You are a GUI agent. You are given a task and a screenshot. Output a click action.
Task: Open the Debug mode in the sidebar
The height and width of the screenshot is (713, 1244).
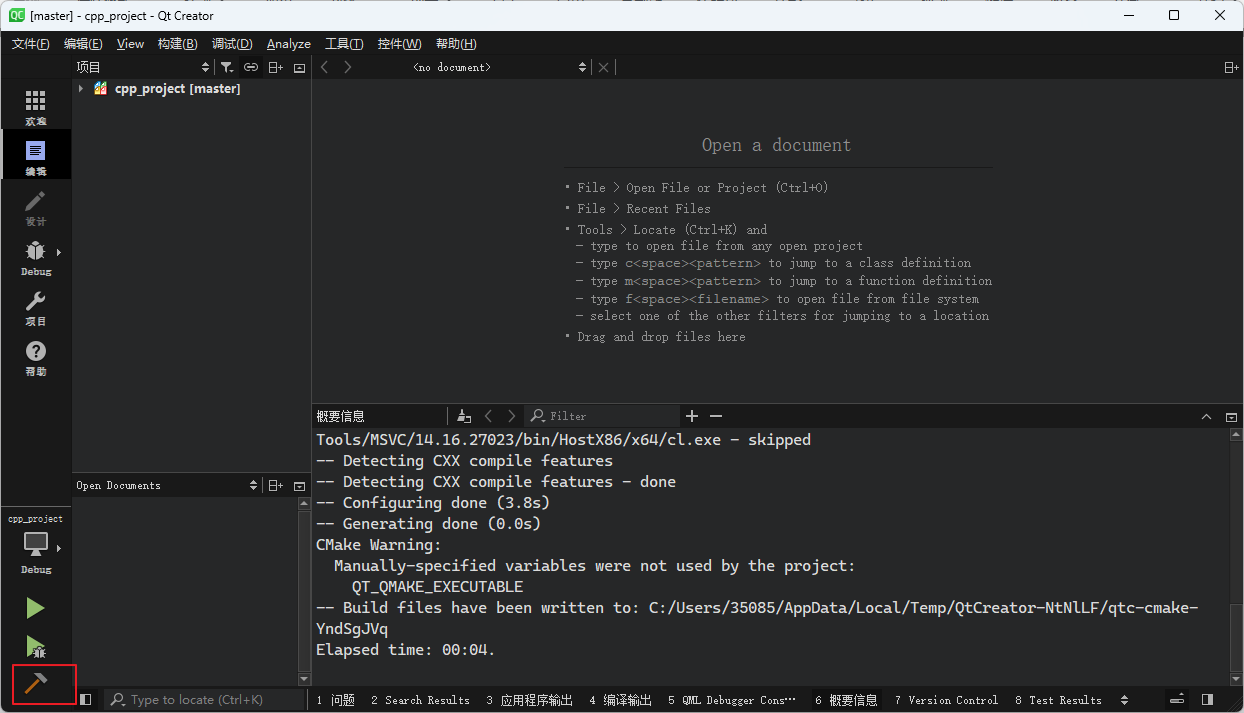tap(35, 254)
